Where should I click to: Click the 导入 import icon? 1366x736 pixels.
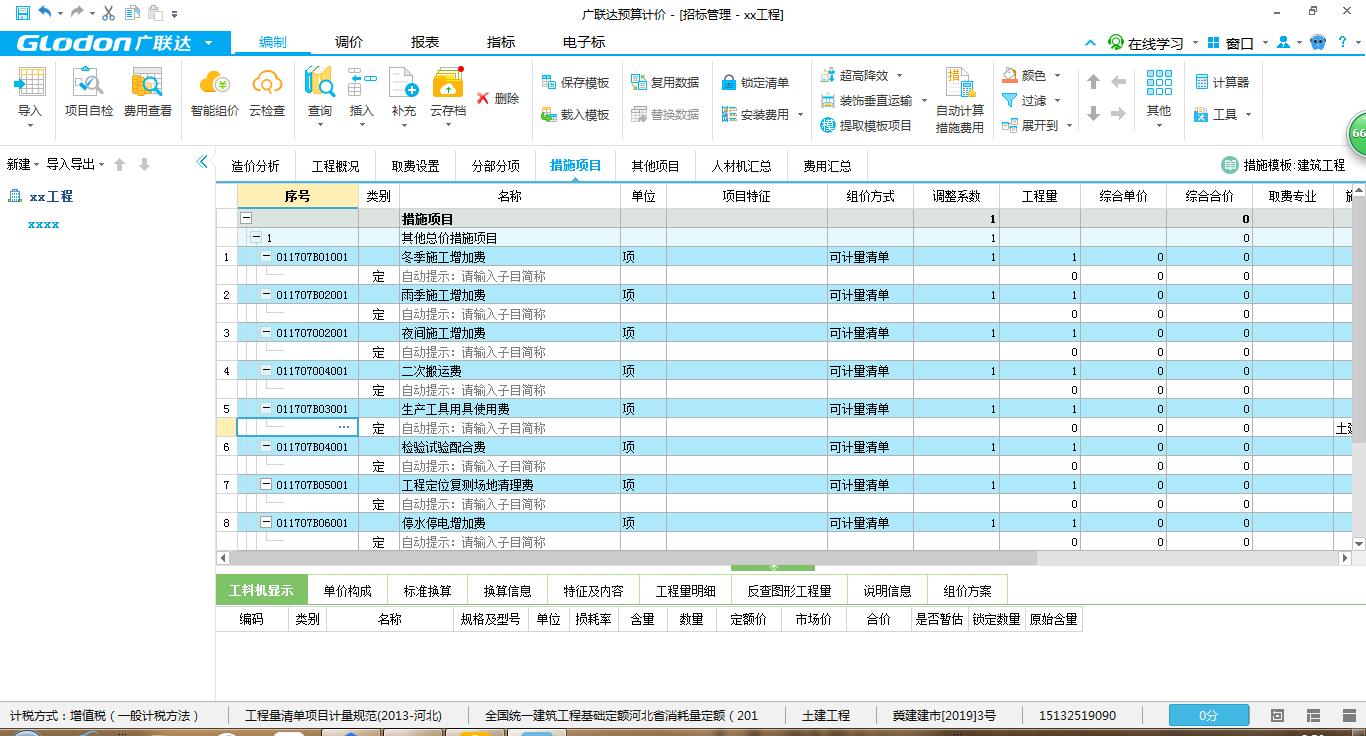click(30, 85)
